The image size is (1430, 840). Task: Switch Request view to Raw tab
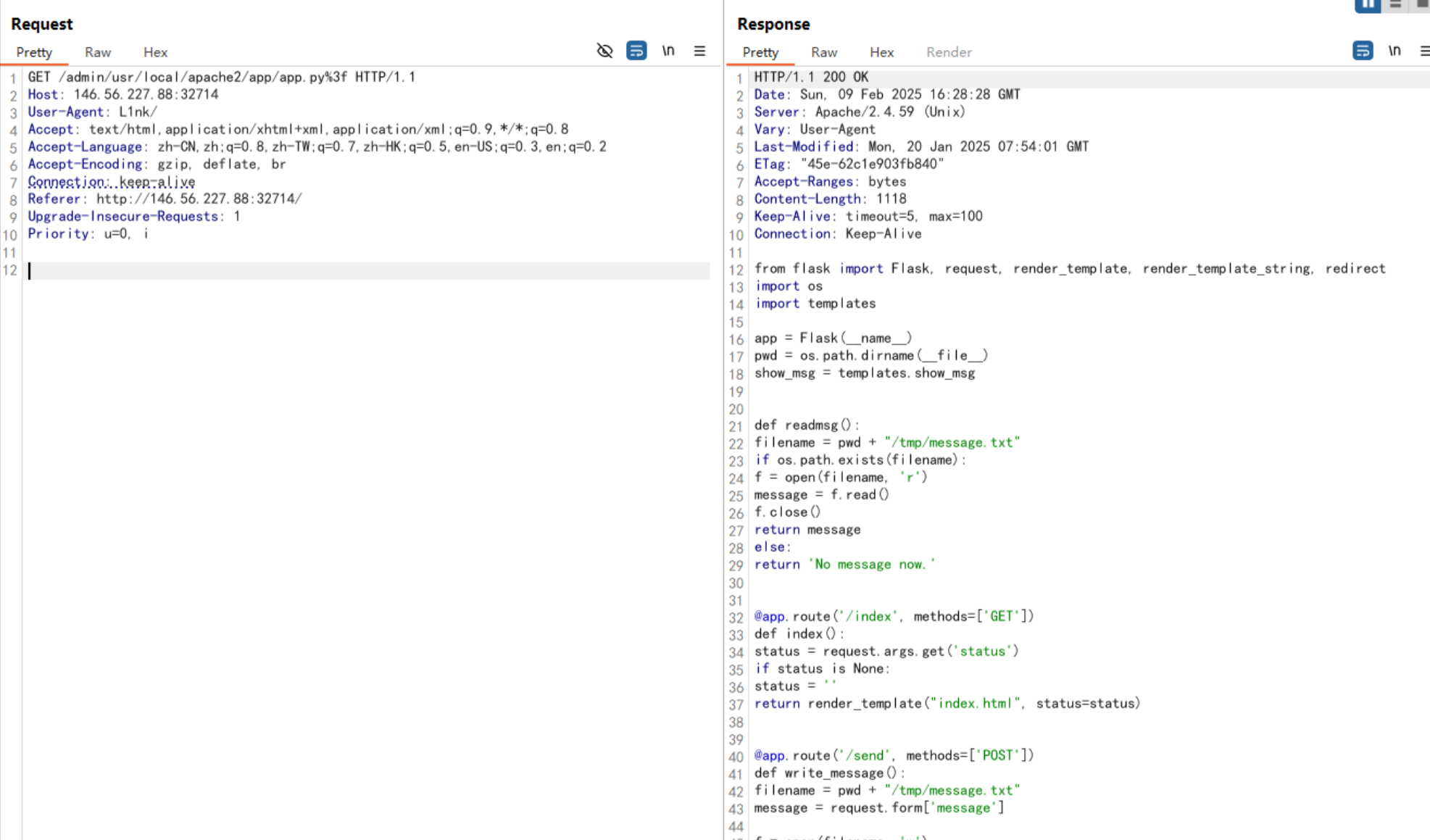point(97,52)
